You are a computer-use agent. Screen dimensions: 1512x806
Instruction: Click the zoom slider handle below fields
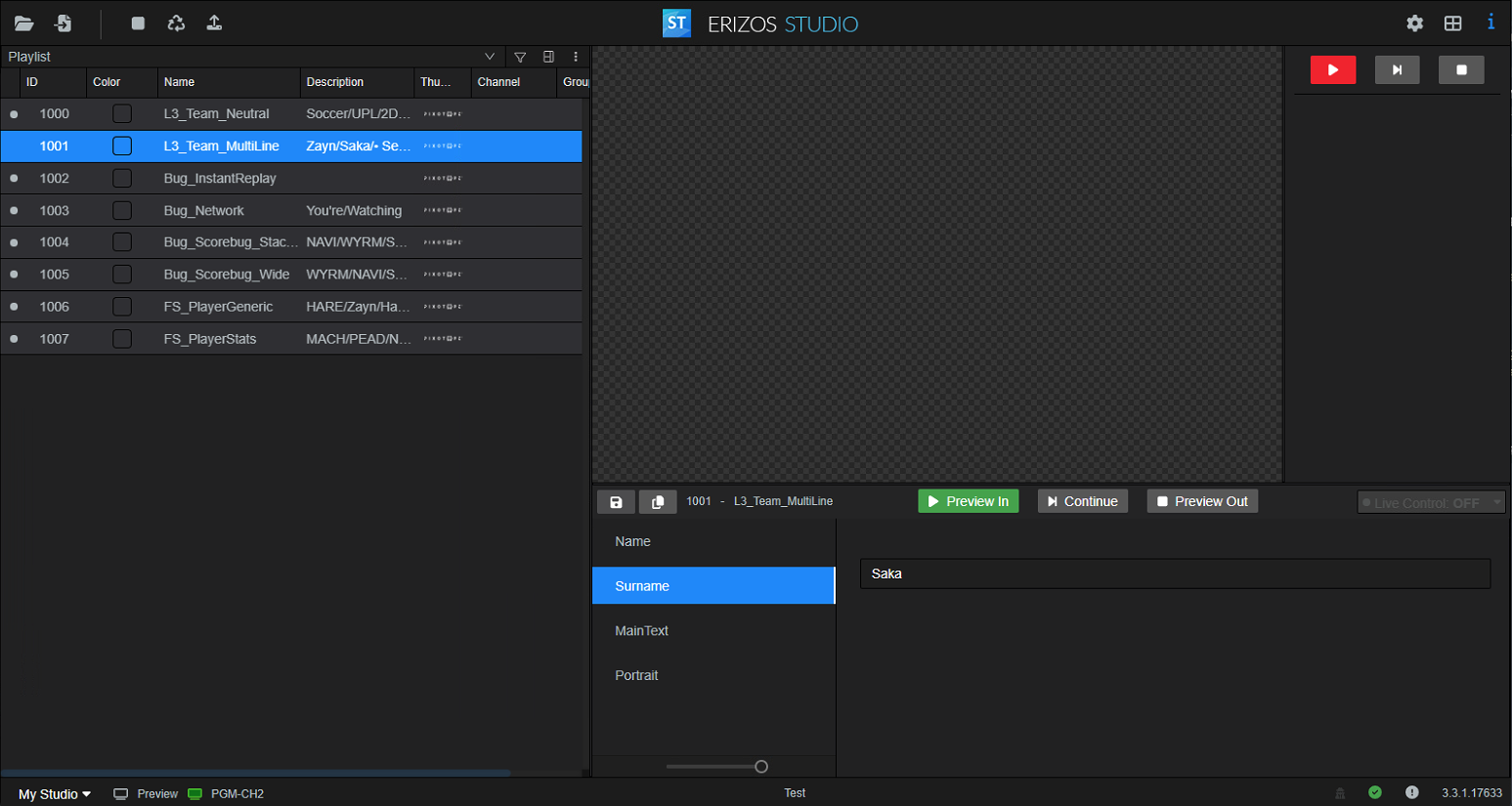[761, 767]
